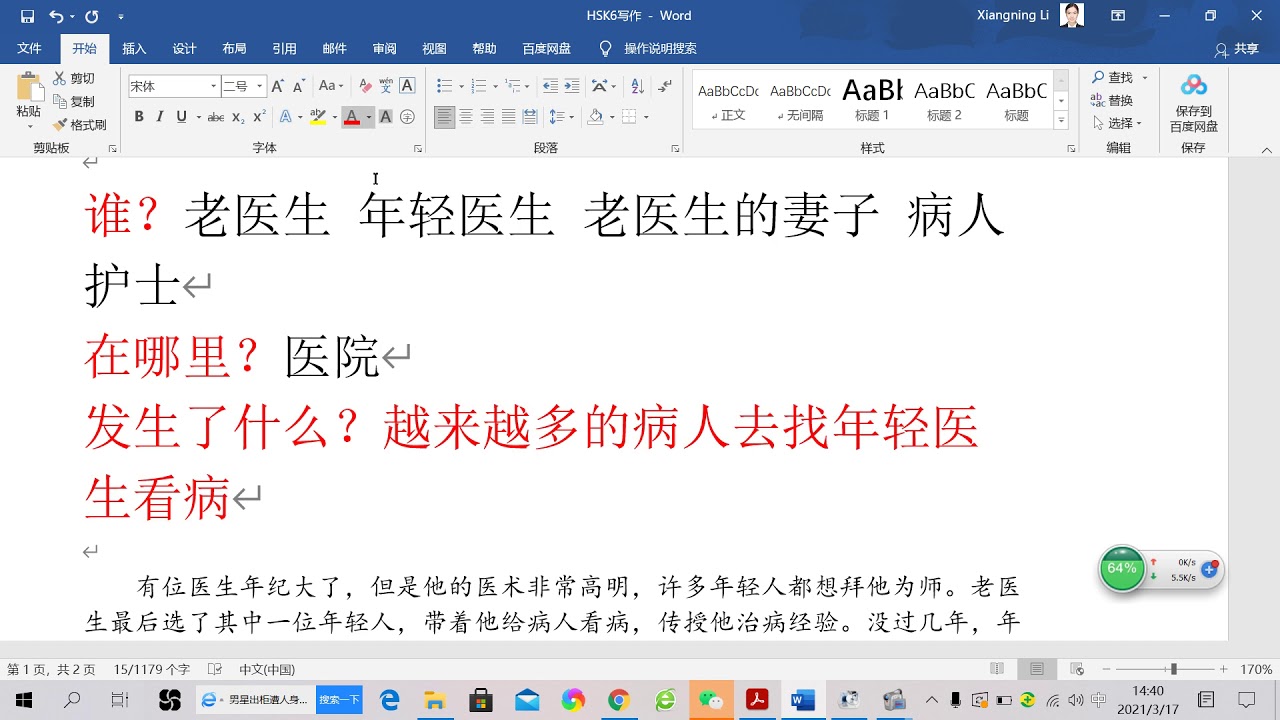Toggle italic formatting
1280x720 pixels.
(x=160, y=117)
